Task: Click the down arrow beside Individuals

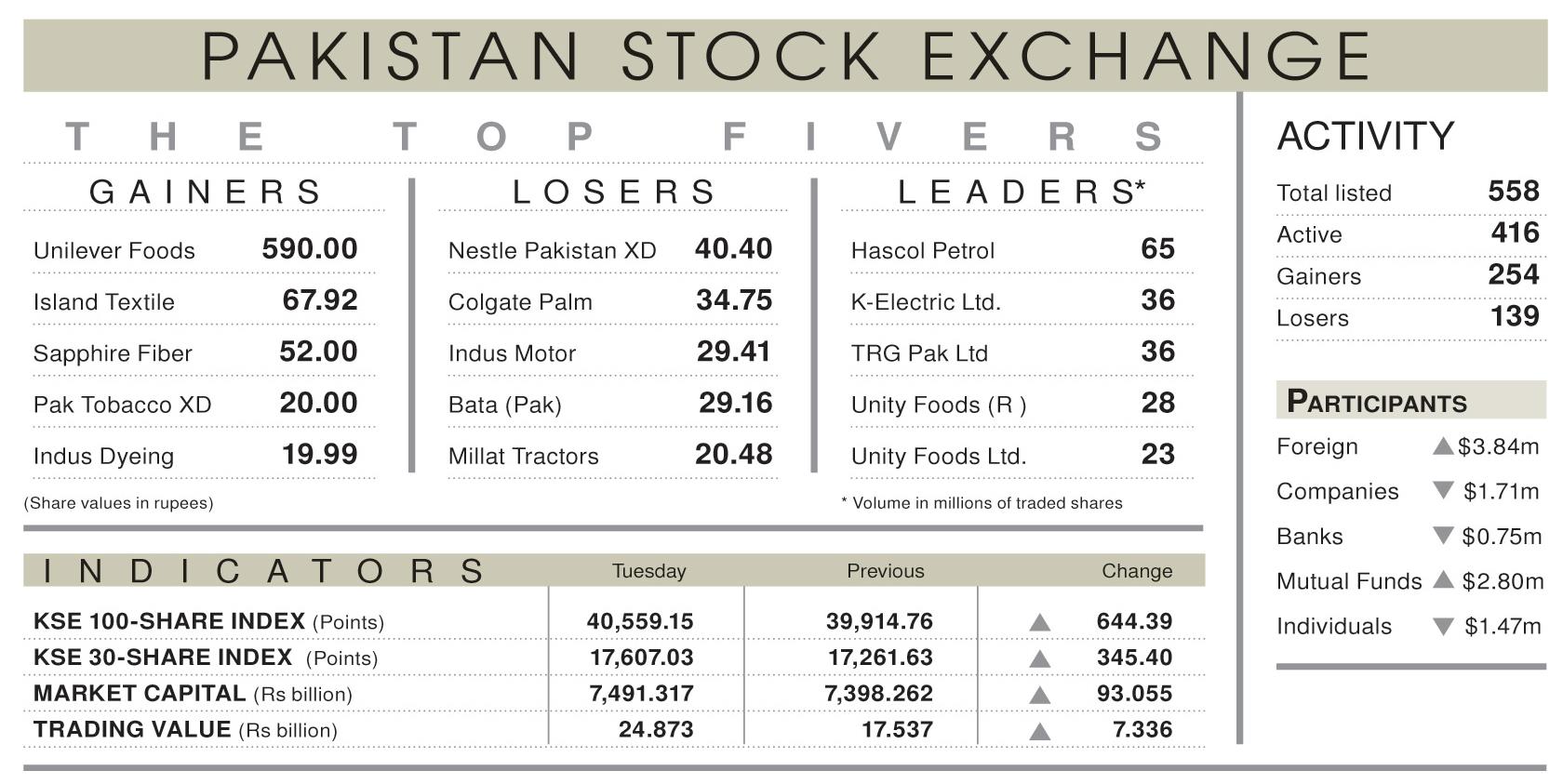Action: pos(1443,626)
